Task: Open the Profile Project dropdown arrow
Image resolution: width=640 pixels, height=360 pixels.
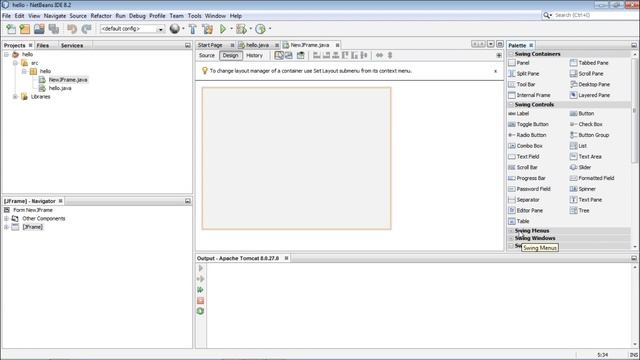Action: (270, 29)
